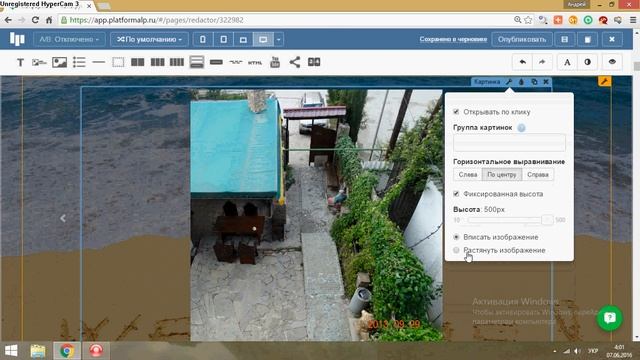Toggle 'Открывать по клику' checkbox
Screen dimensions: 640x360
pos(456,111)
